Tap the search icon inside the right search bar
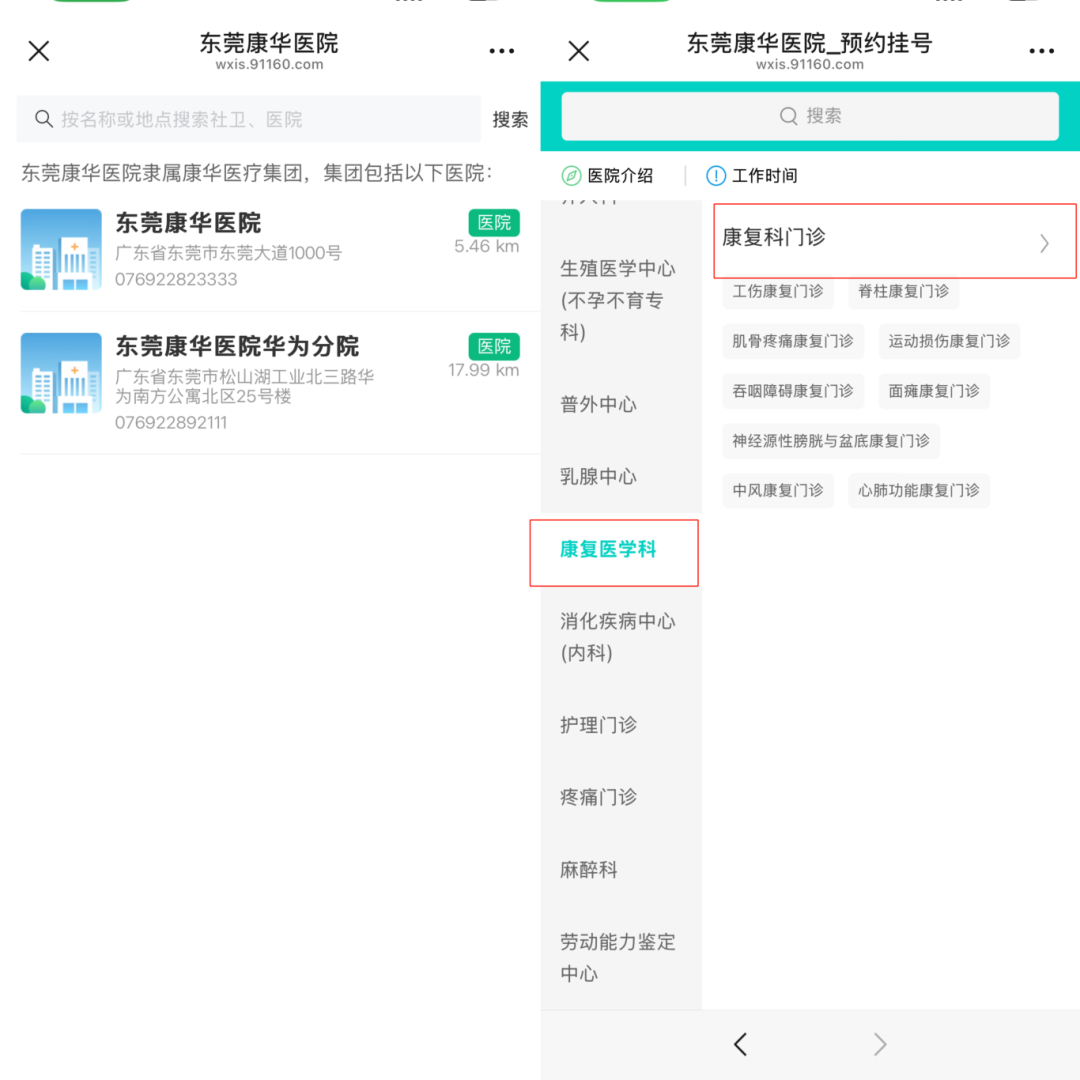The width and height of the screenshot is (1080, 1080). coord(790,116)
